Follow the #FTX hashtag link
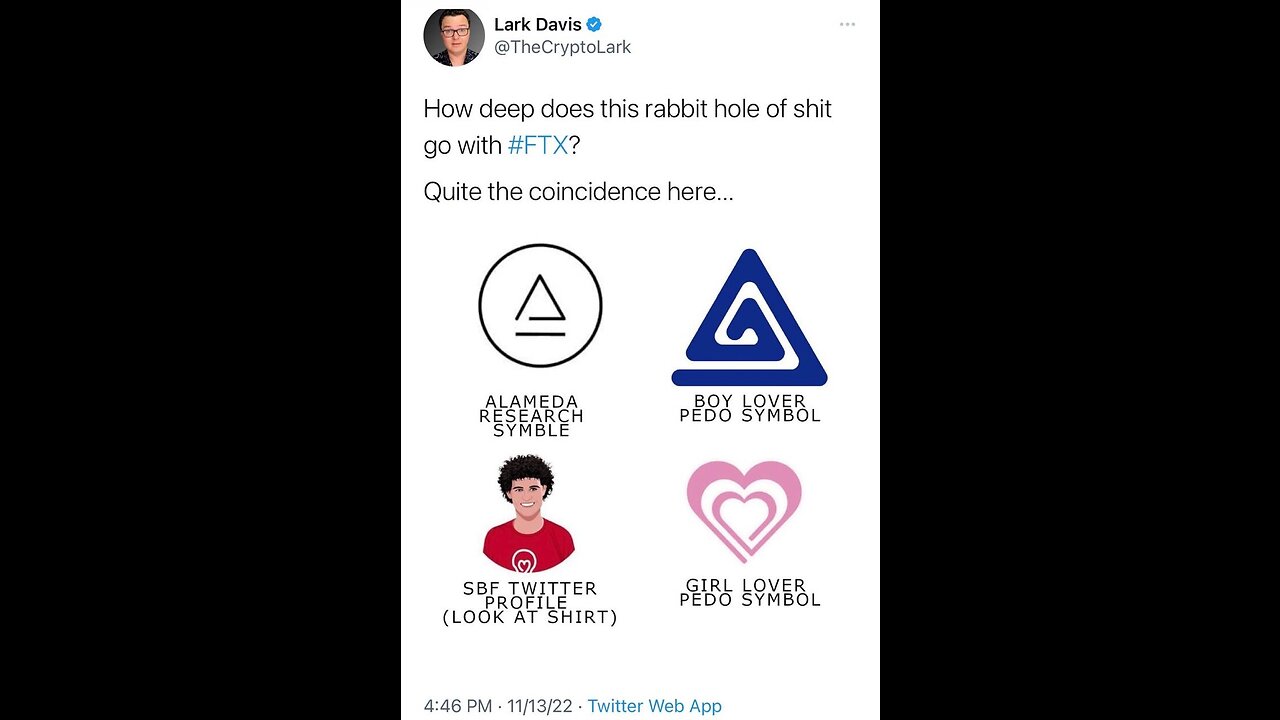This screenshot has height=720, width=1280. [x=538, y=145]
